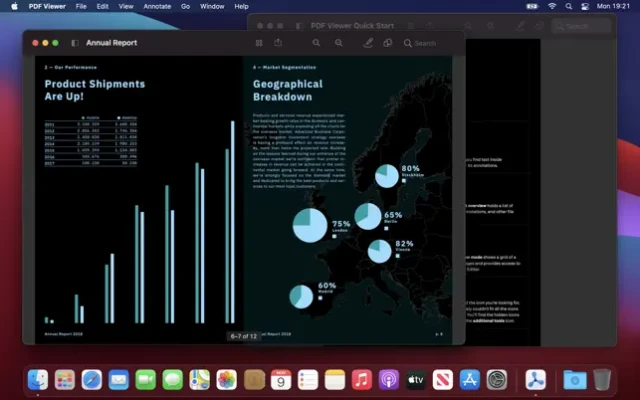This screenshot has width=640, height=400.
Task: Expand the View menu
Action: 127,6
